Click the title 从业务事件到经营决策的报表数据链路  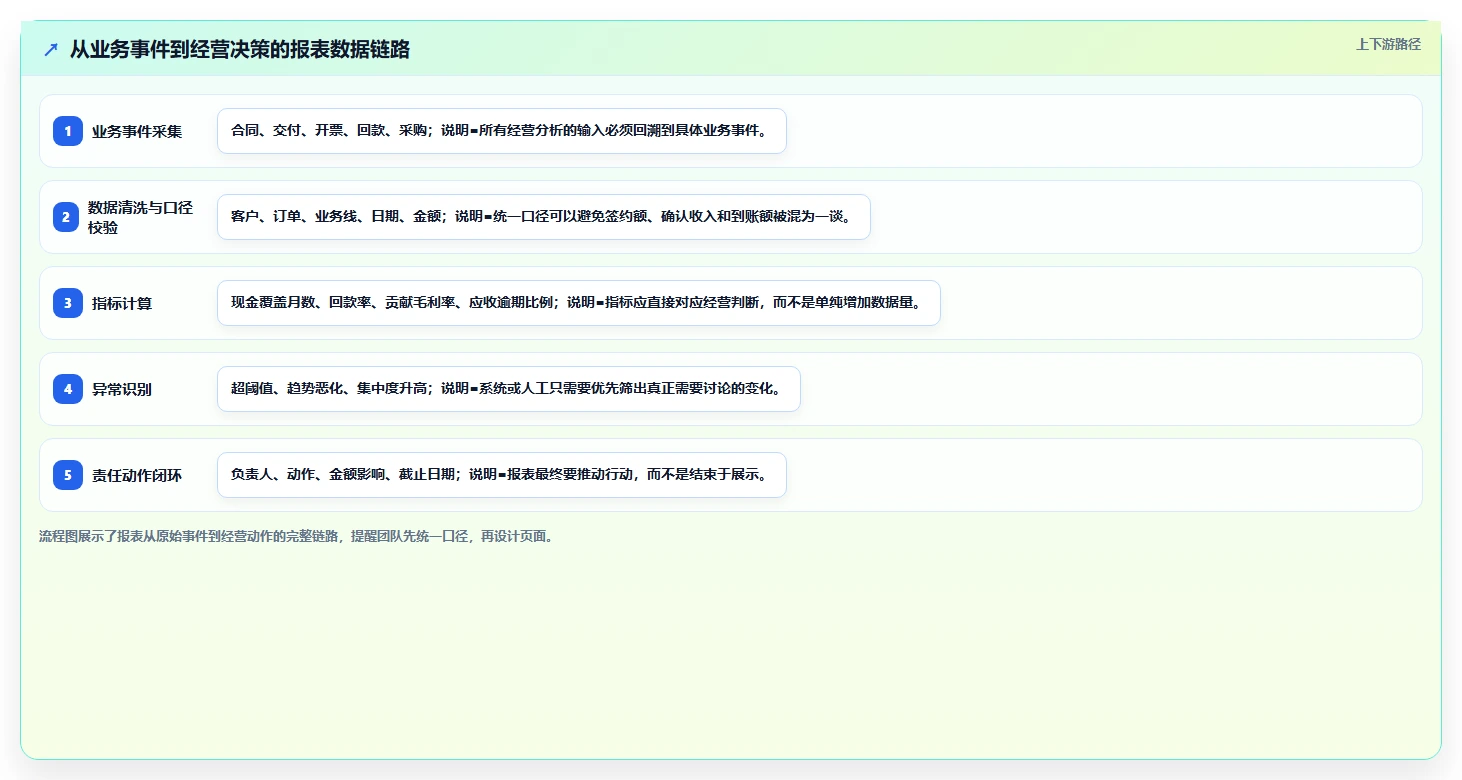pyautogui.click(x=240, y=49)
